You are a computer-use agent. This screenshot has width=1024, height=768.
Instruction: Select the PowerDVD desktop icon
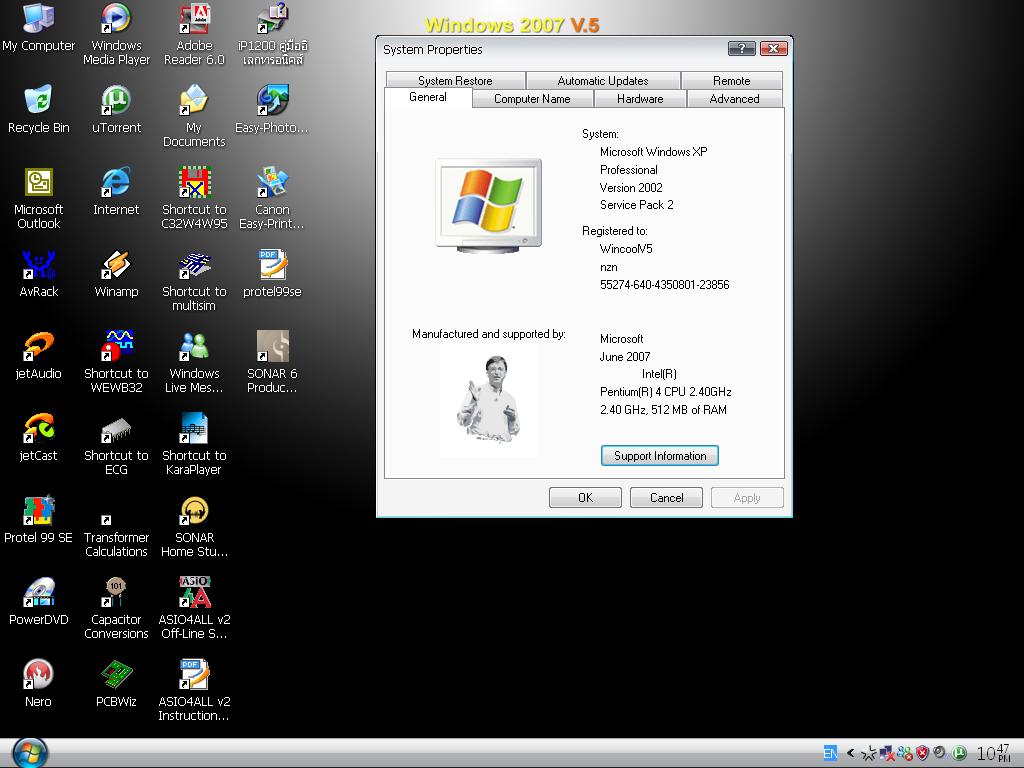(39, 602)
